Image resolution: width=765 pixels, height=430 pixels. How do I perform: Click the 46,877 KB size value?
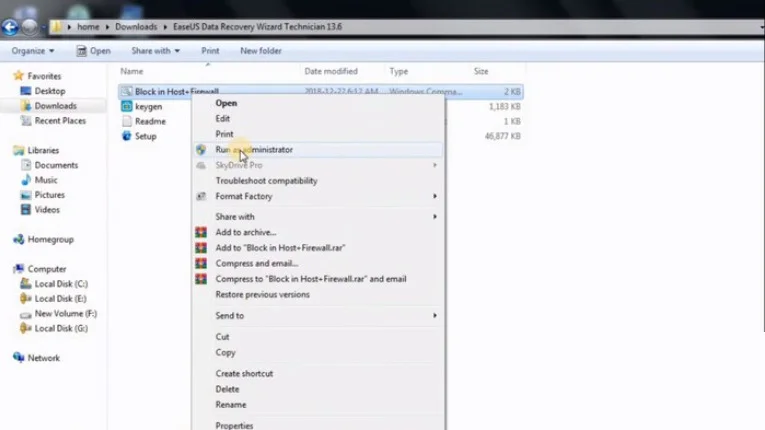(x=503, y=136)
